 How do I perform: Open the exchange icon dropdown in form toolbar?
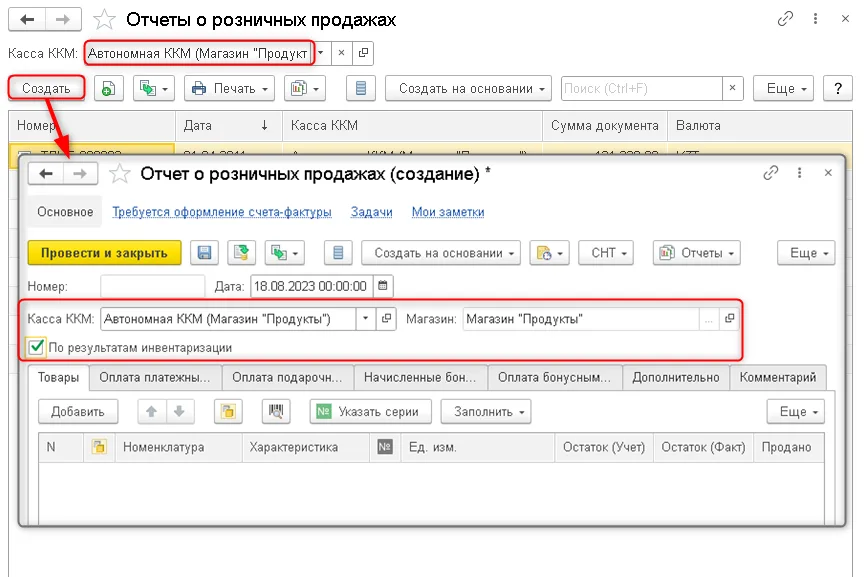(x=284, y=253)
